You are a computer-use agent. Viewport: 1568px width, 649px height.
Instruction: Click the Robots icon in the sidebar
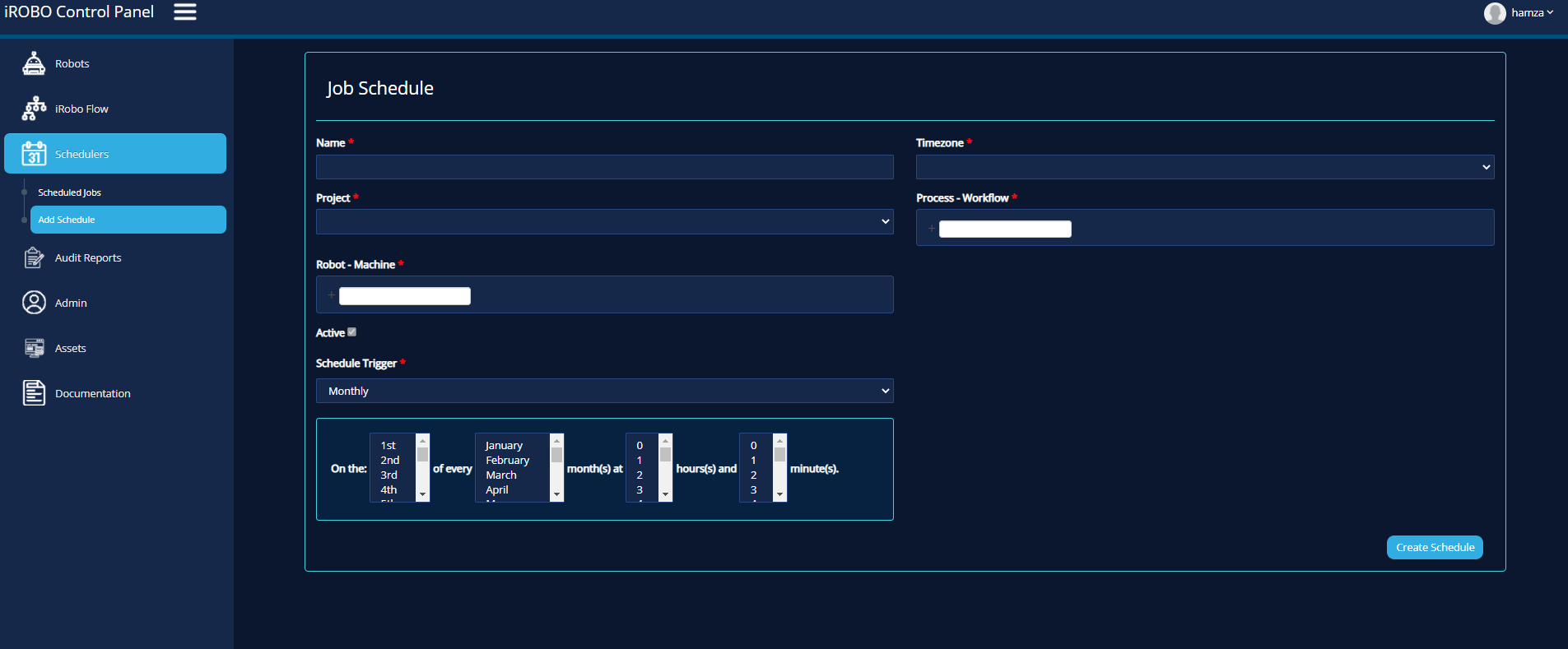[34, 63]
